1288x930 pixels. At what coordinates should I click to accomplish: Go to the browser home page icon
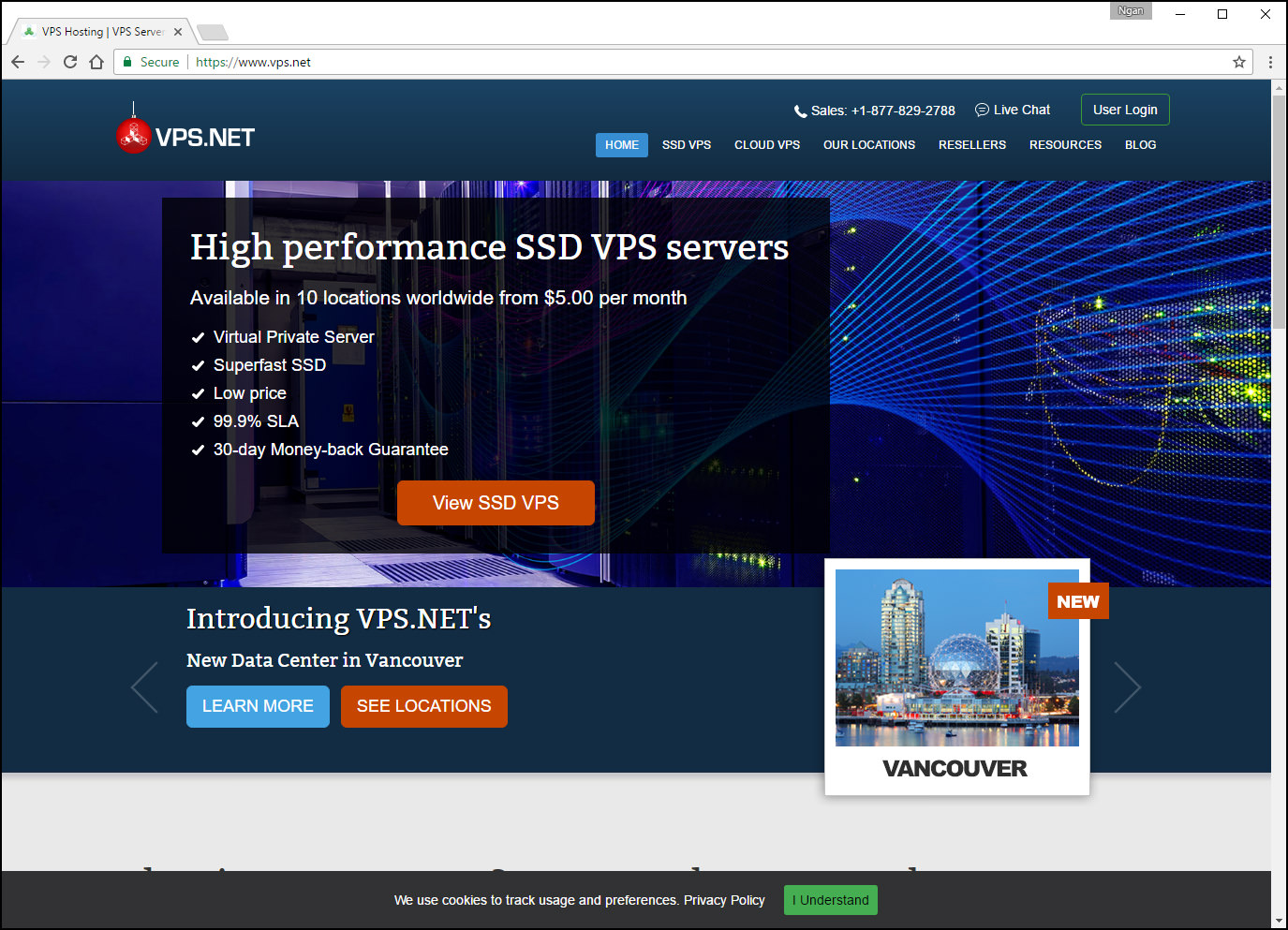[x=96, y=62]
